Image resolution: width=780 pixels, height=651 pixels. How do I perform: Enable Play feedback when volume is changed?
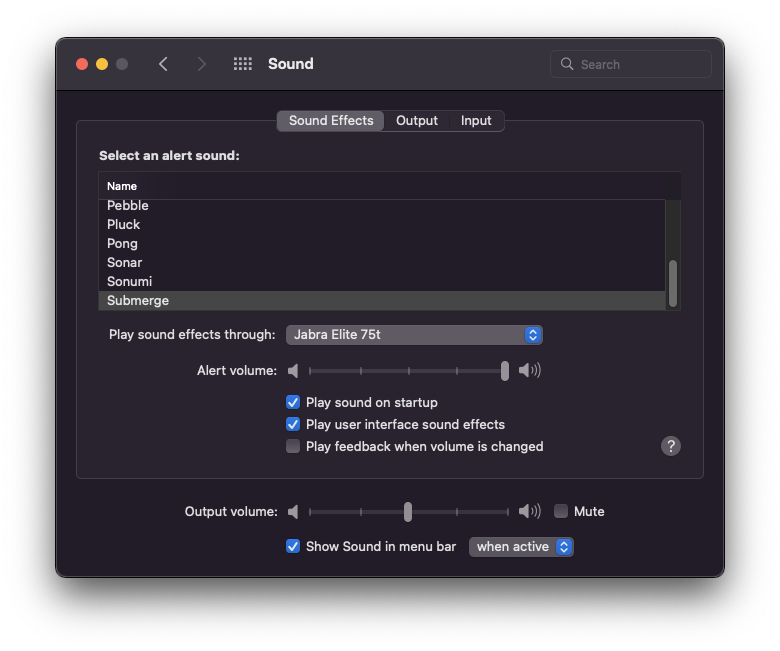293,446
